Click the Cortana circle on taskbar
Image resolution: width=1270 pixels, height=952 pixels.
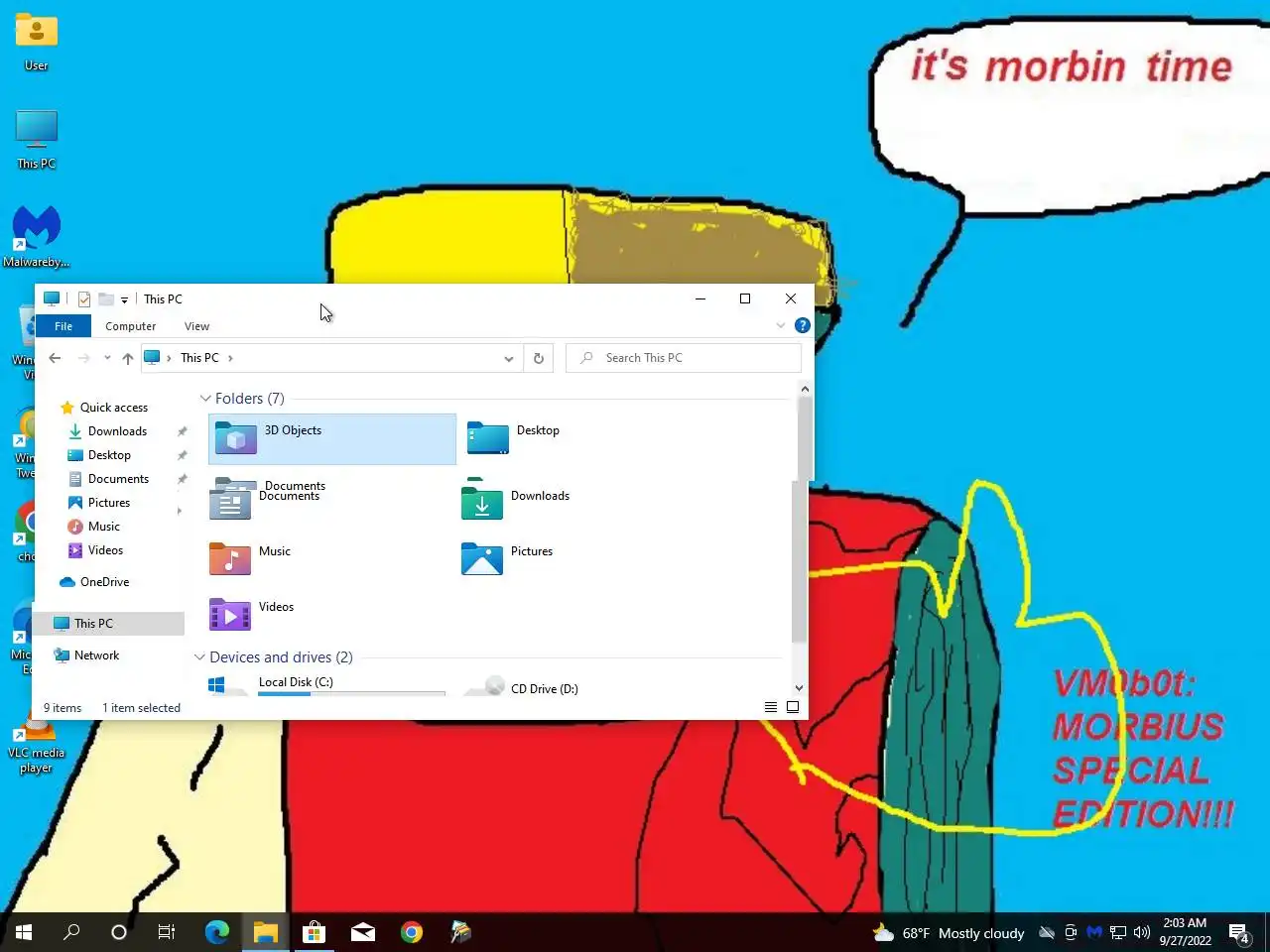119,932
